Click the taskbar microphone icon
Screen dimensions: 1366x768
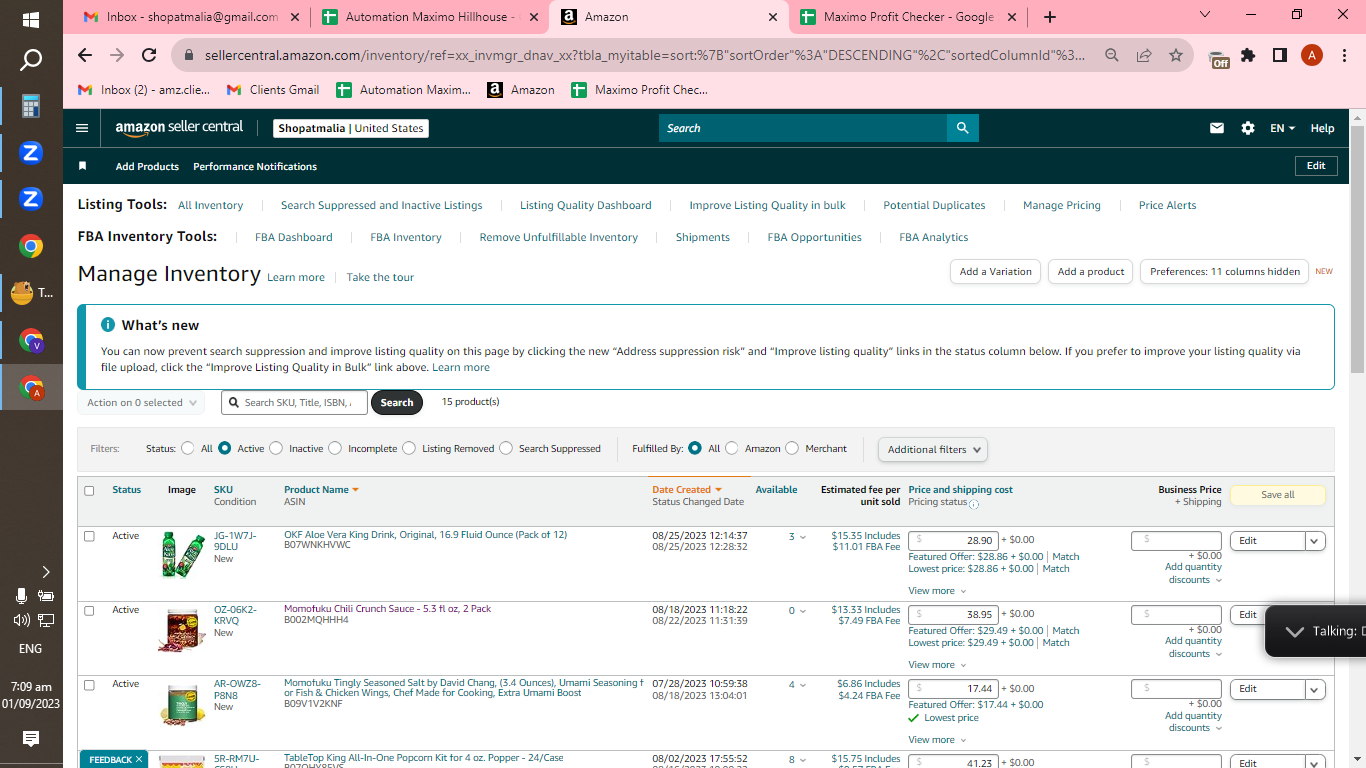click(x=21, y=596)
